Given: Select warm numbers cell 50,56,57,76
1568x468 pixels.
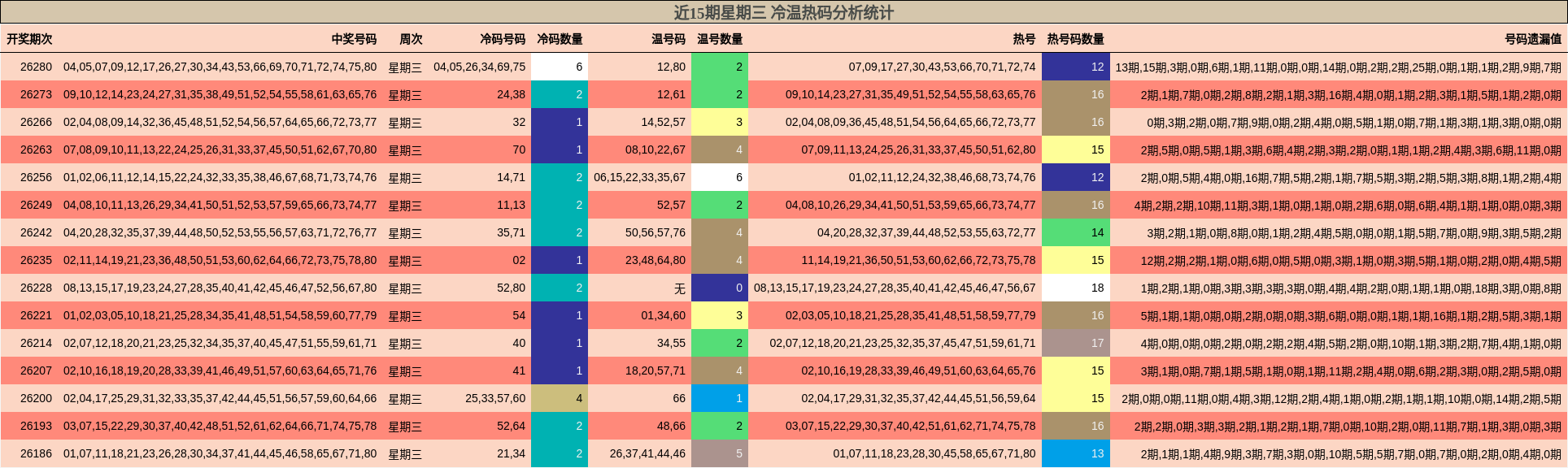Looking at the screenshot, I should click(x=656, y=232).
